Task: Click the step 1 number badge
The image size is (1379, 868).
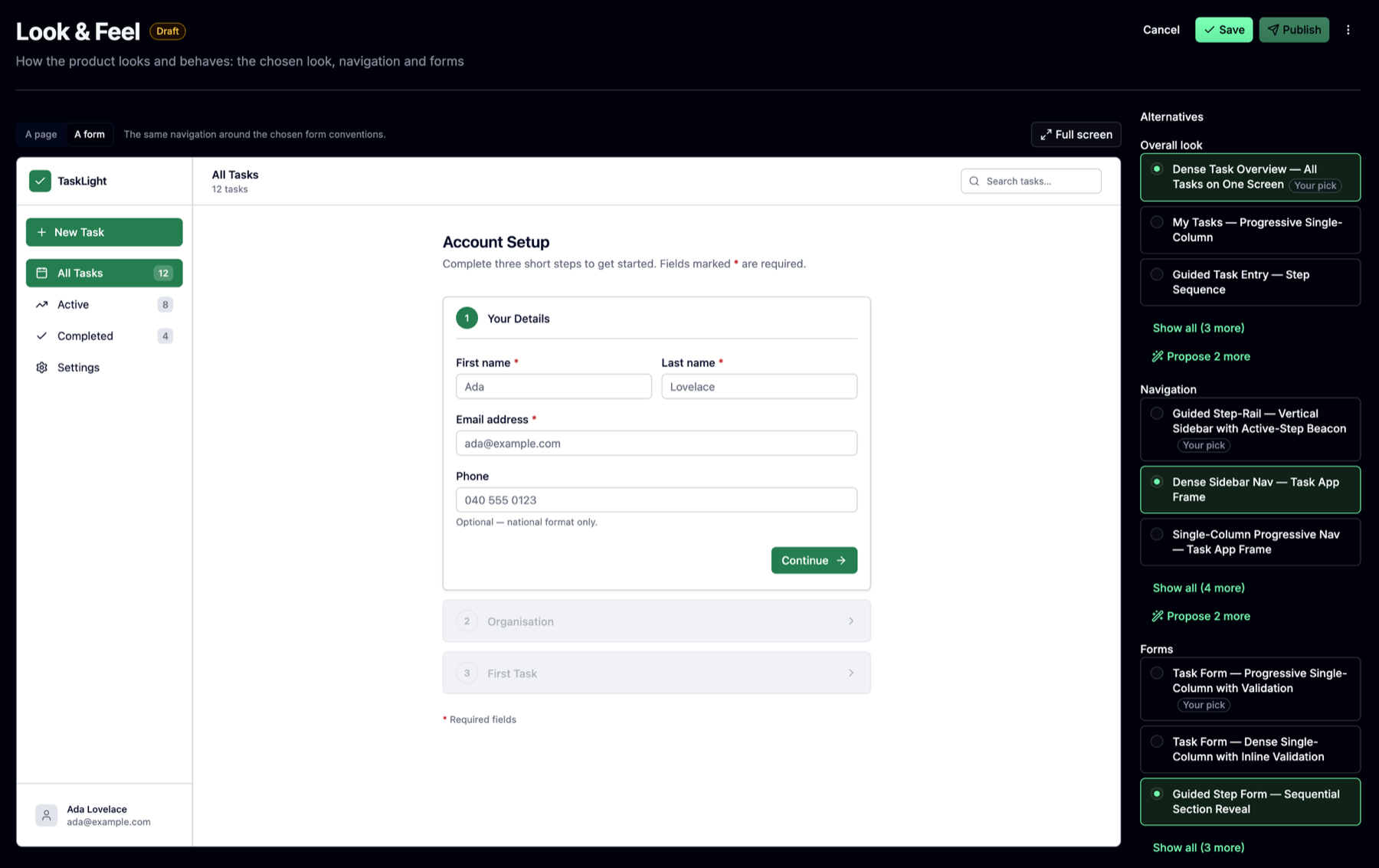Action: coord(467,318)
